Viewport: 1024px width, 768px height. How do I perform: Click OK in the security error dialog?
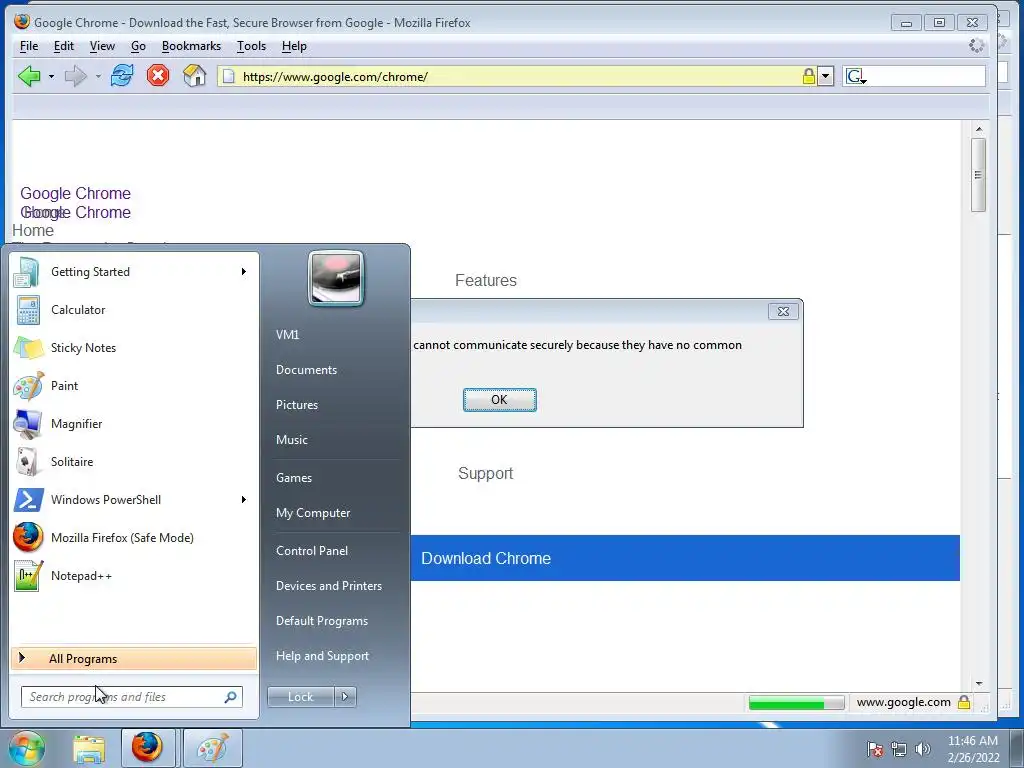click(500, 400)
